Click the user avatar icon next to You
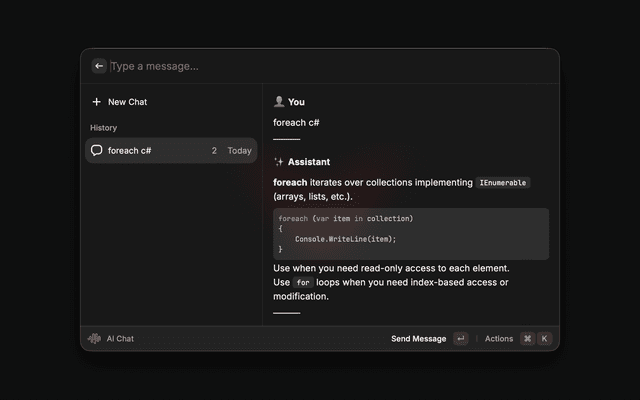 click(279, 102)
